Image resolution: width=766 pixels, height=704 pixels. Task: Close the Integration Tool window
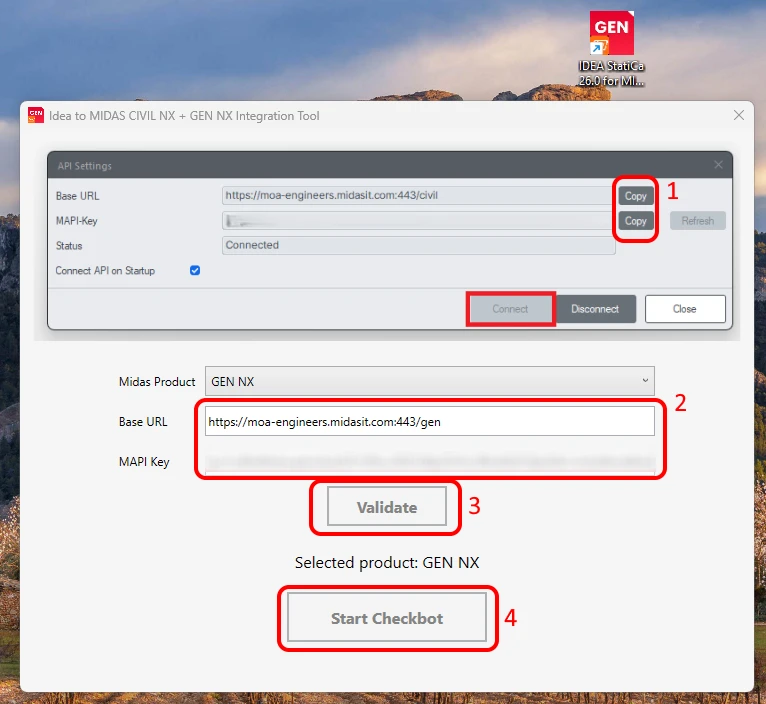click(x=739, y=115)
